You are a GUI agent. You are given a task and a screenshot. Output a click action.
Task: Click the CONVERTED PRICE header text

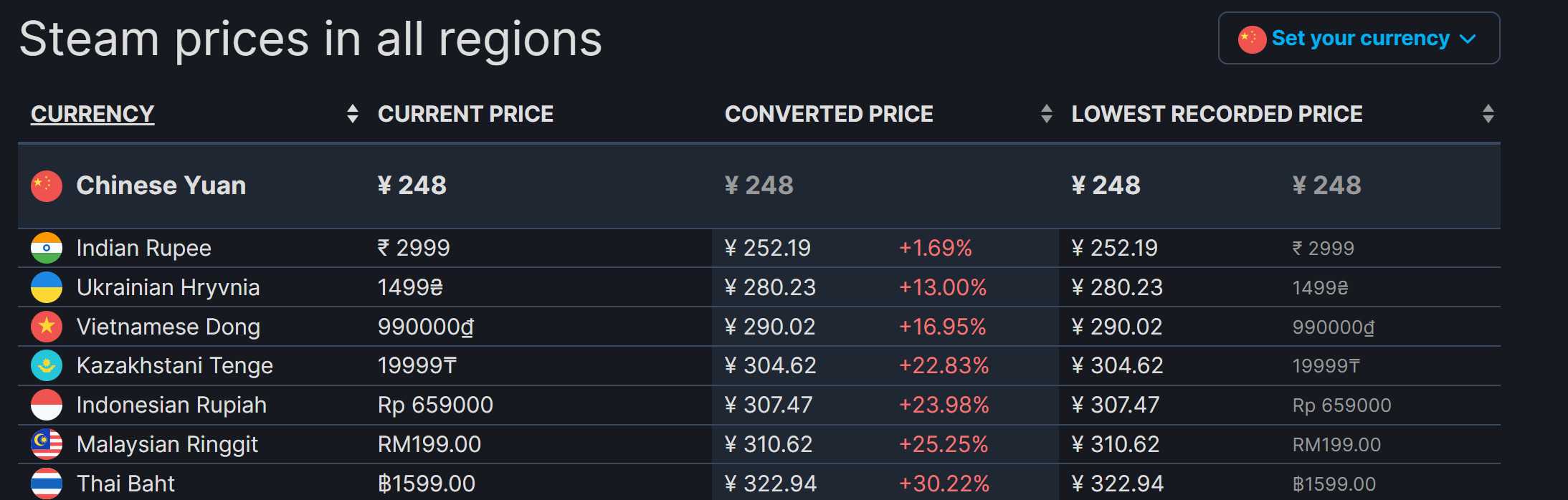point(829,114)
